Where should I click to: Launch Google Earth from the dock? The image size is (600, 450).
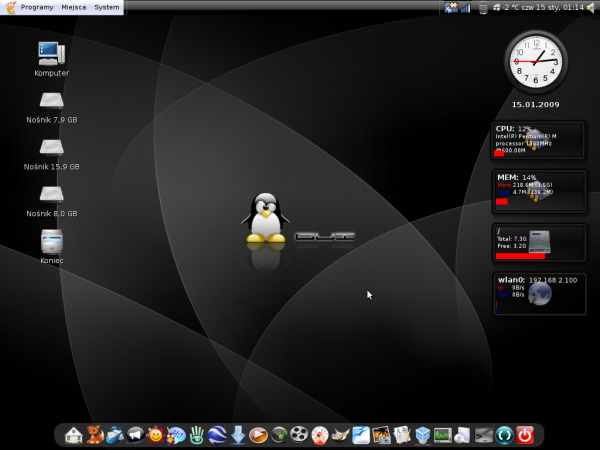coord(217,435)
